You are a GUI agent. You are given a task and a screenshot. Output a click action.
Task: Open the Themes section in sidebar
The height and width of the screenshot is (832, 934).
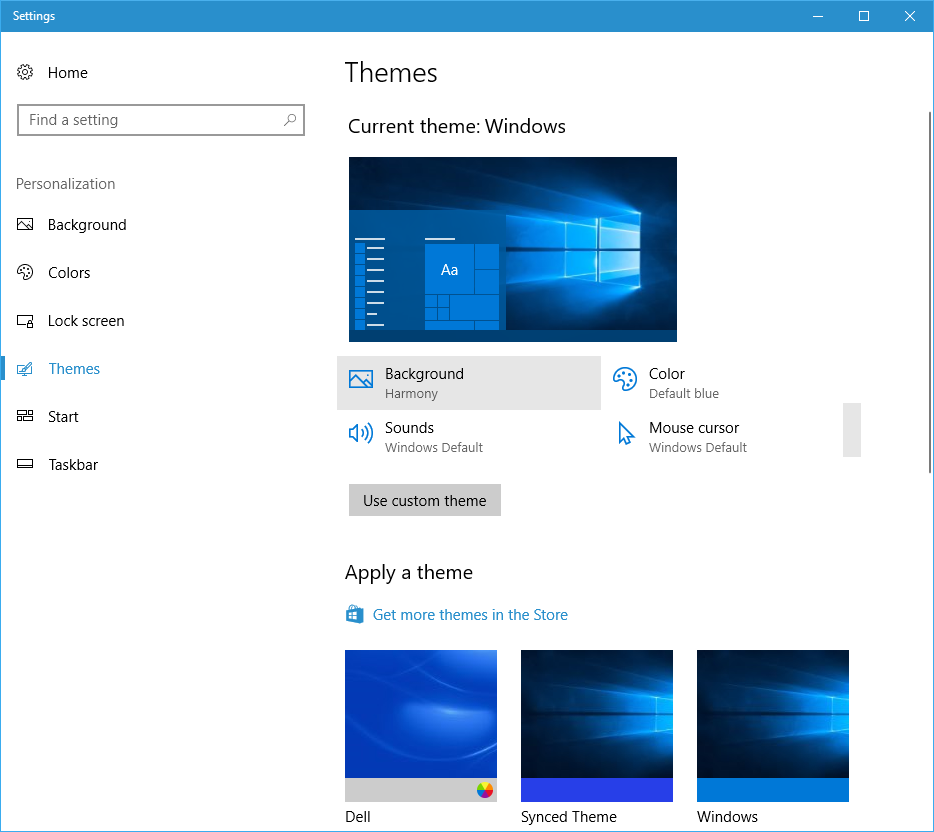click(74, 369)
